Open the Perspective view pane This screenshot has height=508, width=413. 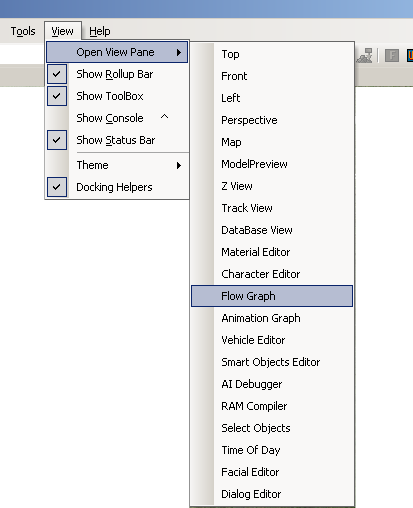click(272, 120)
